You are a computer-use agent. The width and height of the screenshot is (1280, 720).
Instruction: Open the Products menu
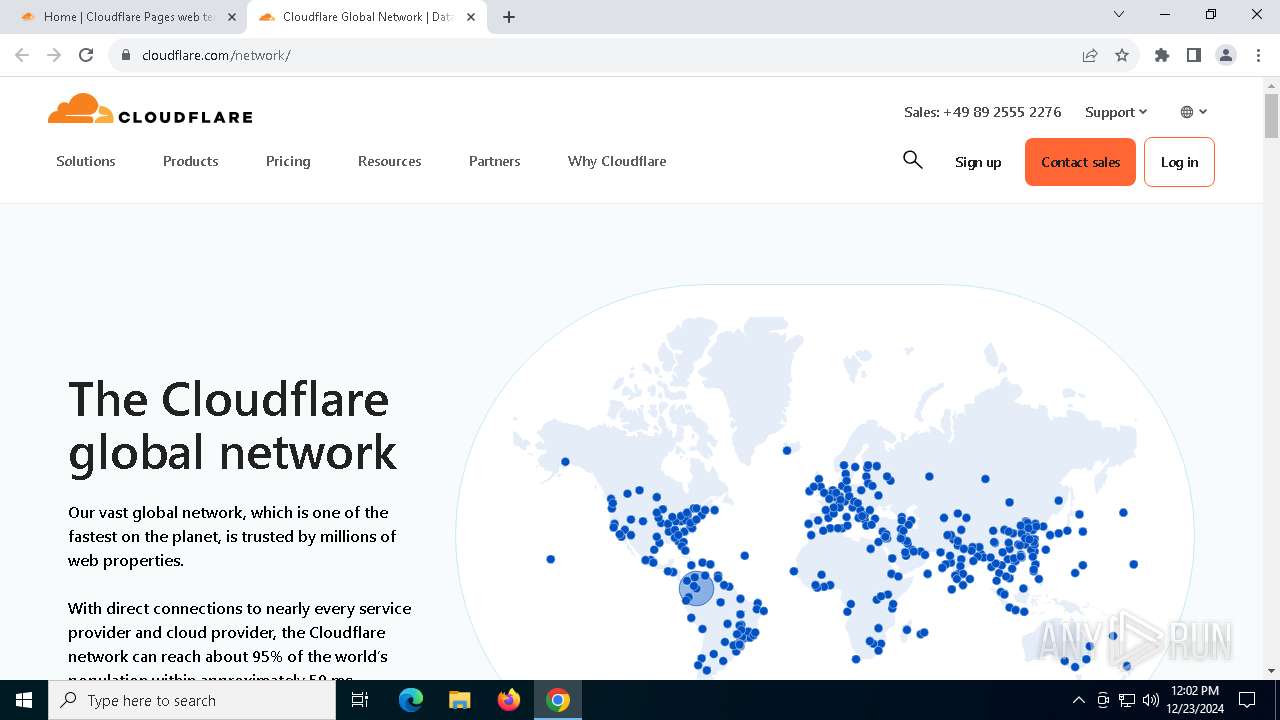[x=191, y=161]
